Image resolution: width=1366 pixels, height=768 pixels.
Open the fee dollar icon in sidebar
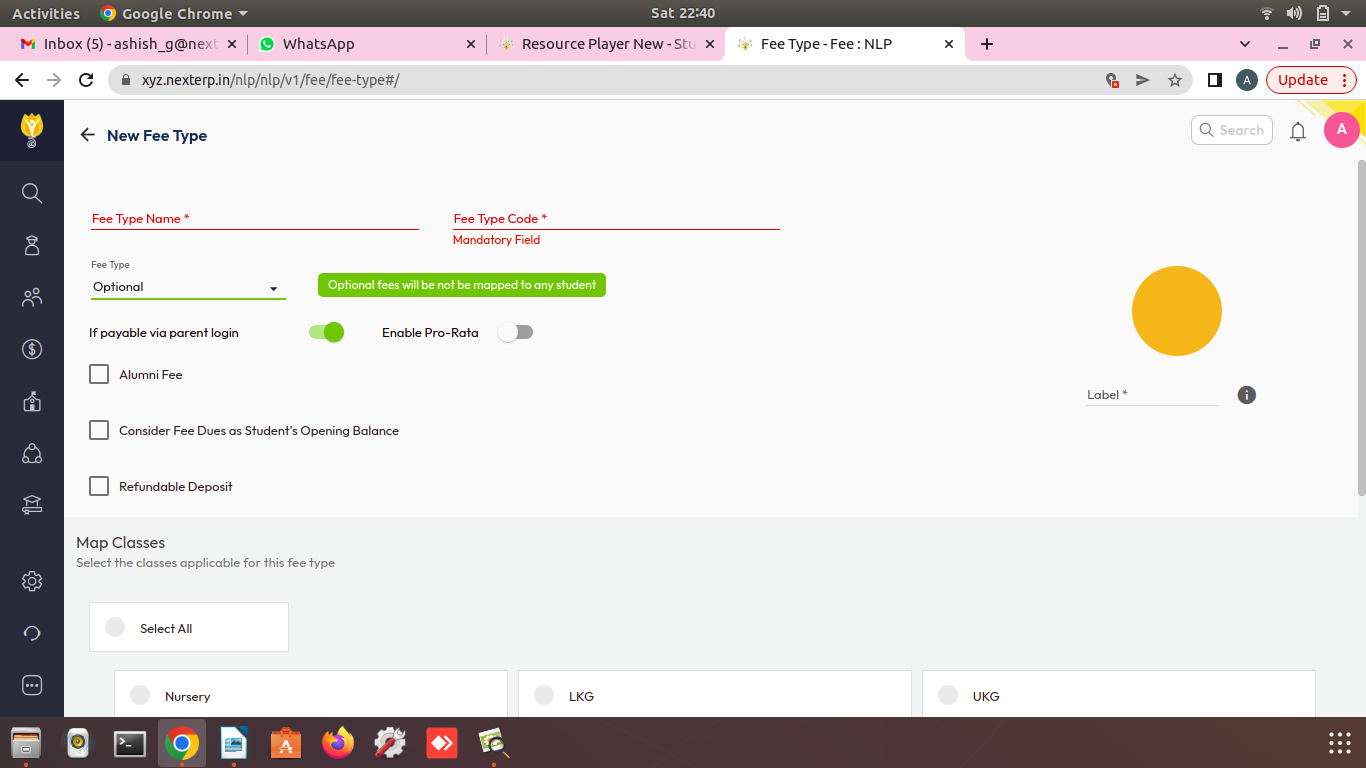[32, 349]
